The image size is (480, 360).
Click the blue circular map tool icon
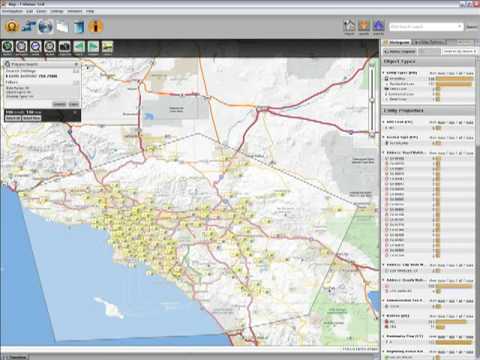(36, 47)
